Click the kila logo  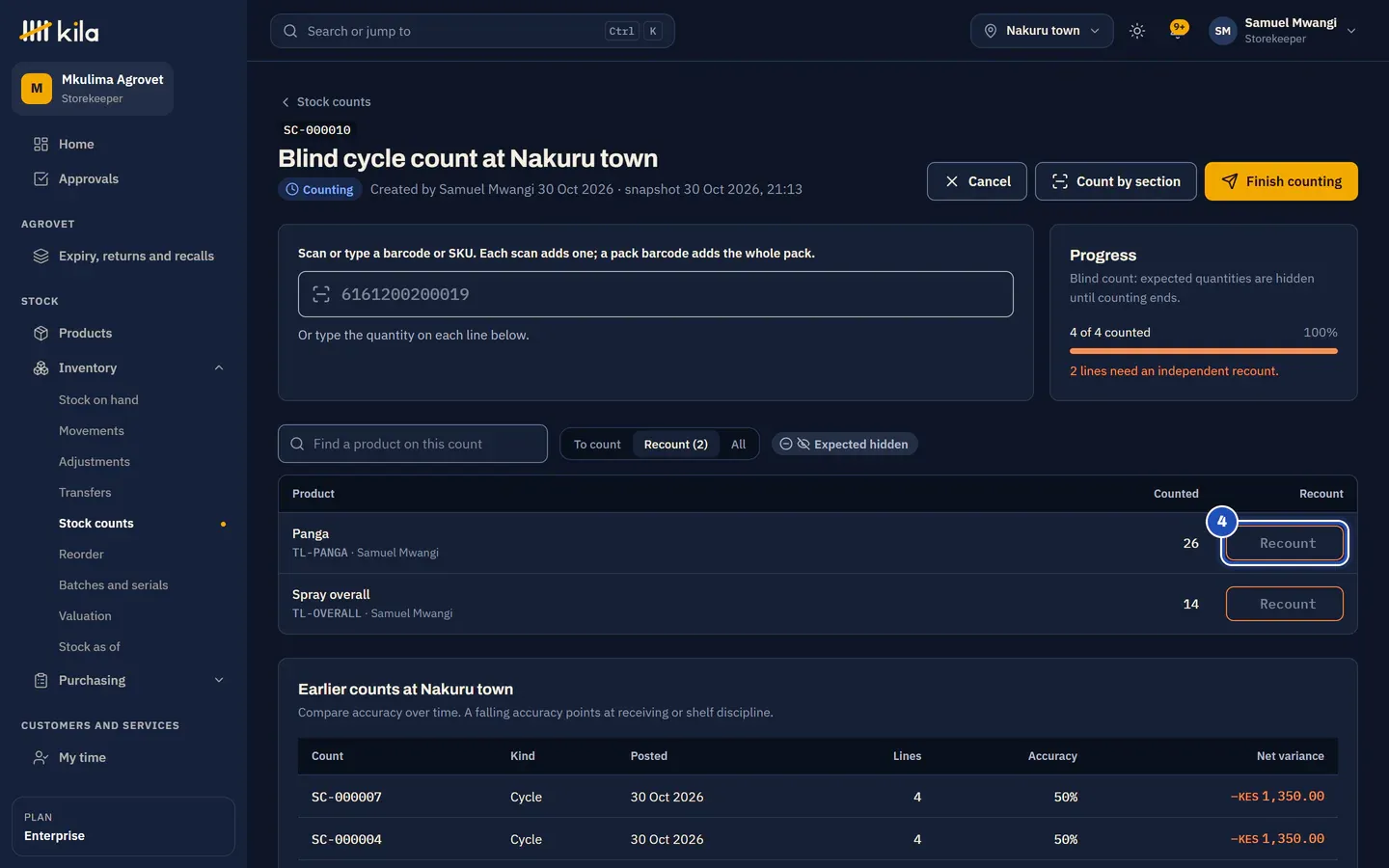coord(59,32)
